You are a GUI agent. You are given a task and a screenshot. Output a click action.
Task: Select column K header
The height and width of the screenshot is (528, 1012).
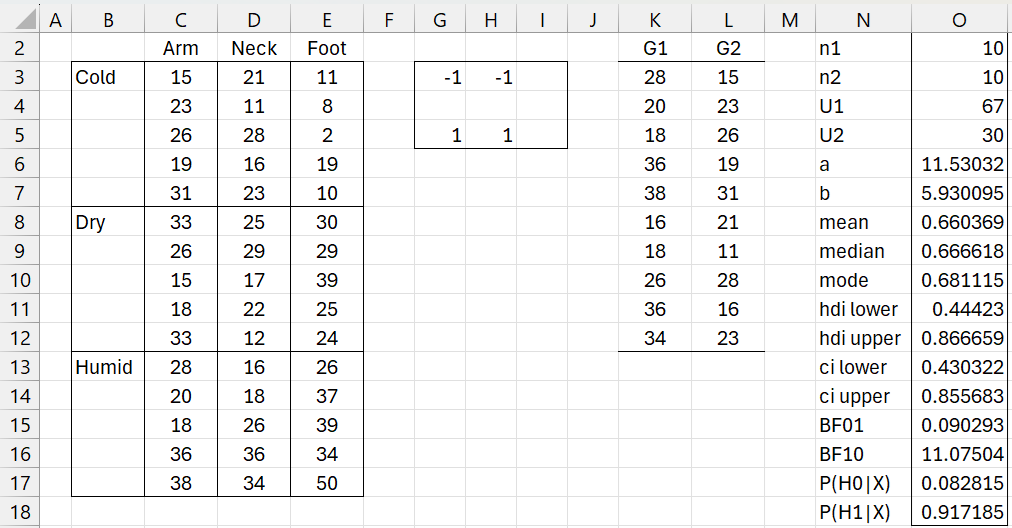pyautogui.click(x=655, y=18)
